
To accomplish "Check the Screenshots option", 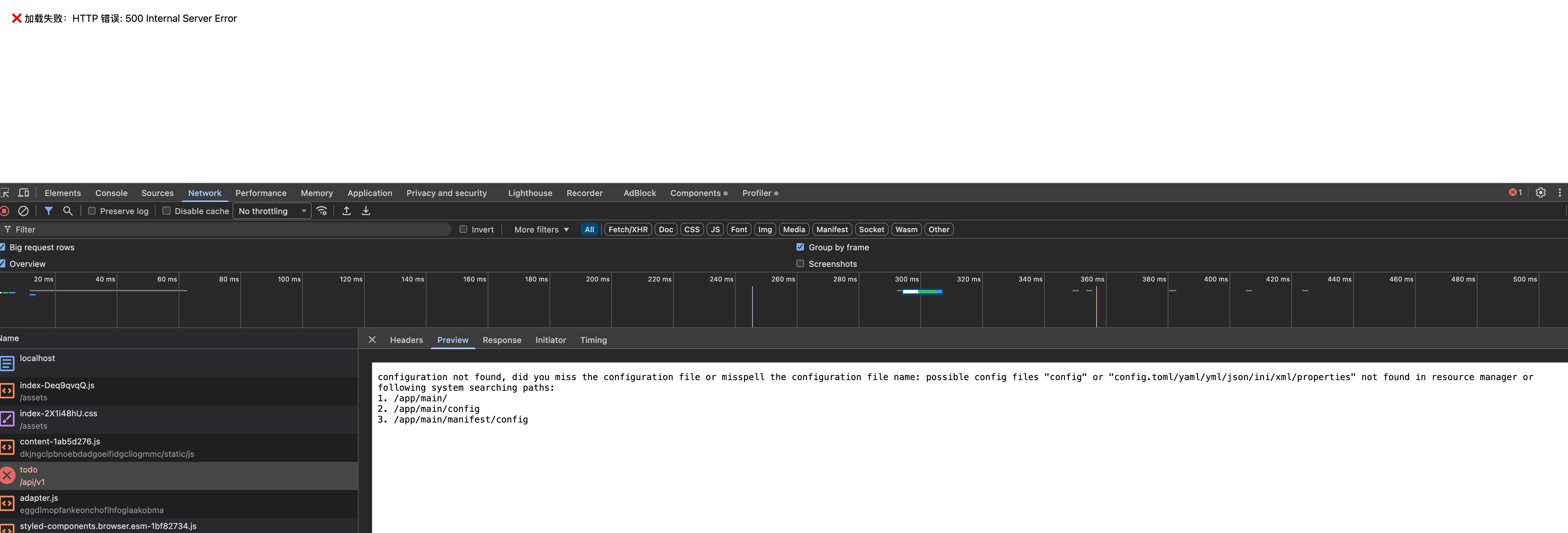I will coord(801,263).
